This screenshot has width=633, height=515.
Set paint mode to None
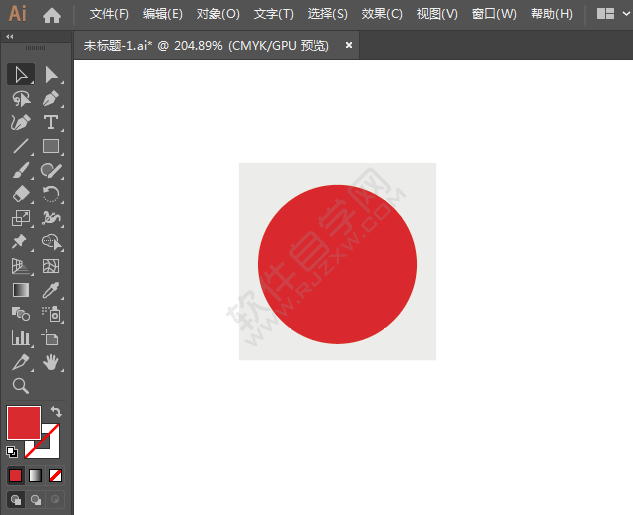click(55, 476)
